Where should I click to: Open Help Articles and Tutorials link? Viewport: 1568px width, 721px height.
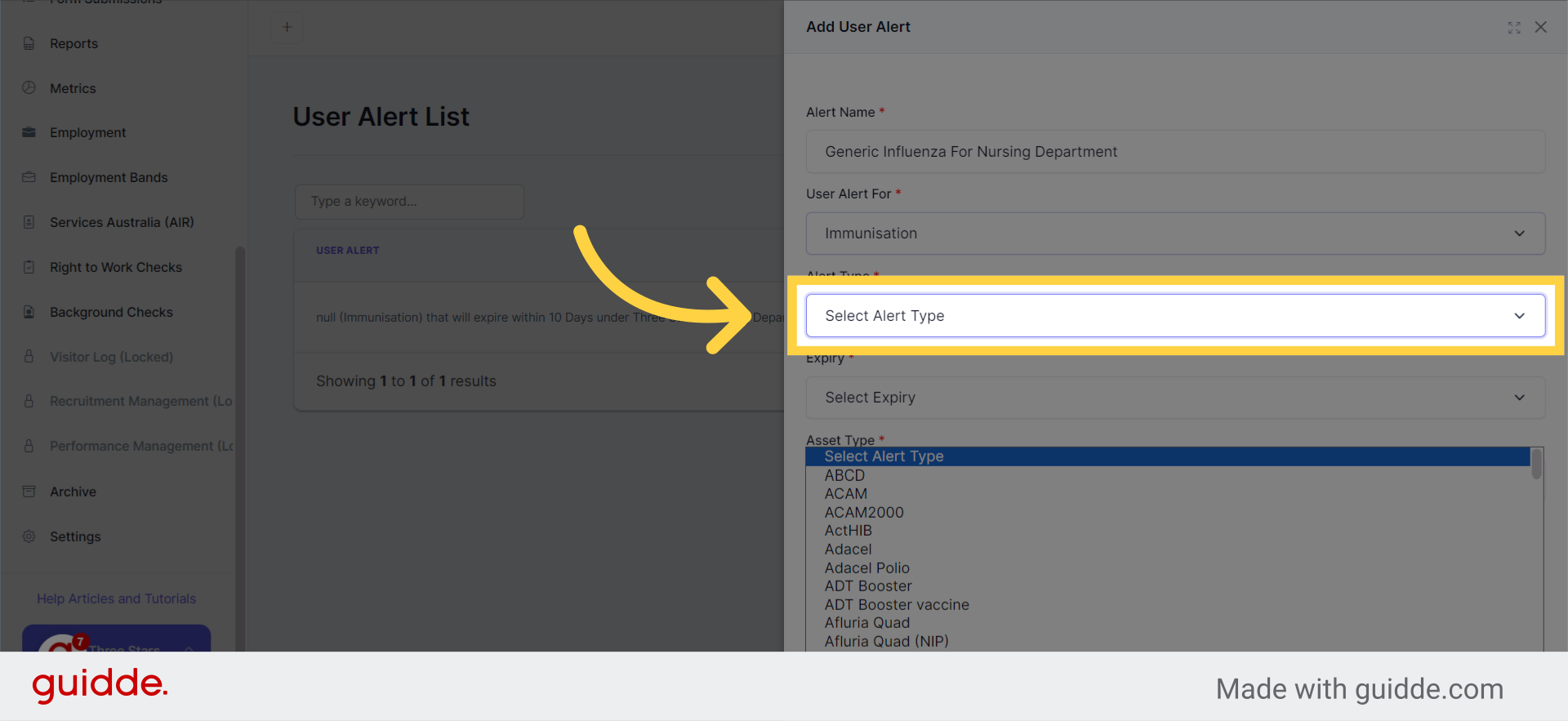pos(116,599)
